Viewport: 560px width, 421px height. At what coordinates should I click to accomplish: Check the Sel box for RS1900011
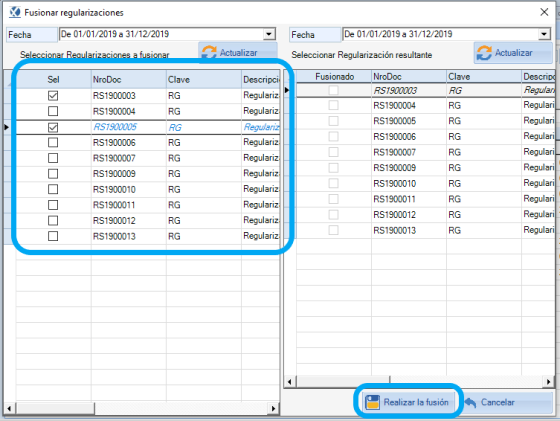coord(53,205)
